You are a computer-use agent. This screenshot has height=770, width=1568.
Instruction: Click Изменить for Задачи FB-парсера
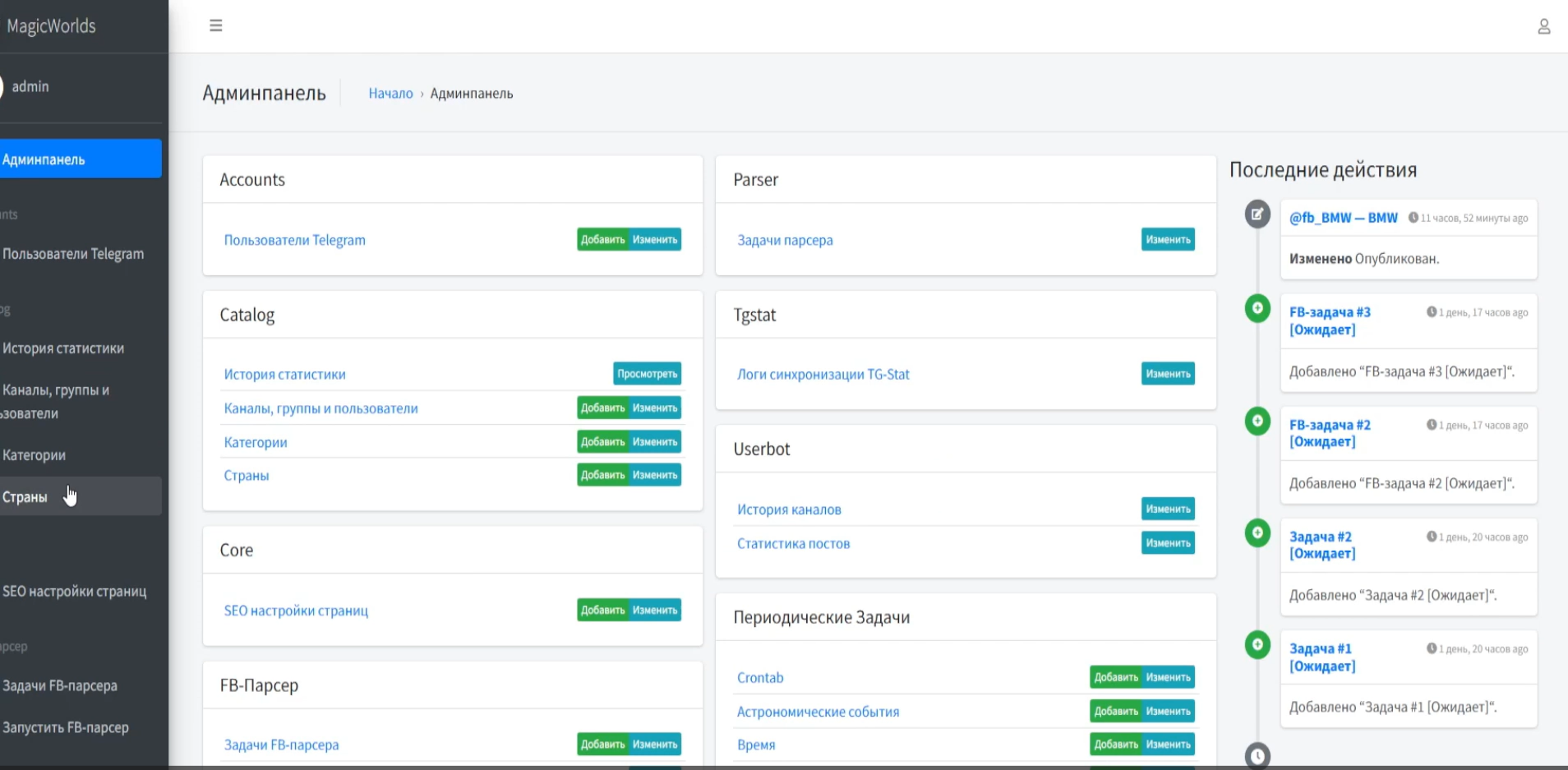[655, 745]
